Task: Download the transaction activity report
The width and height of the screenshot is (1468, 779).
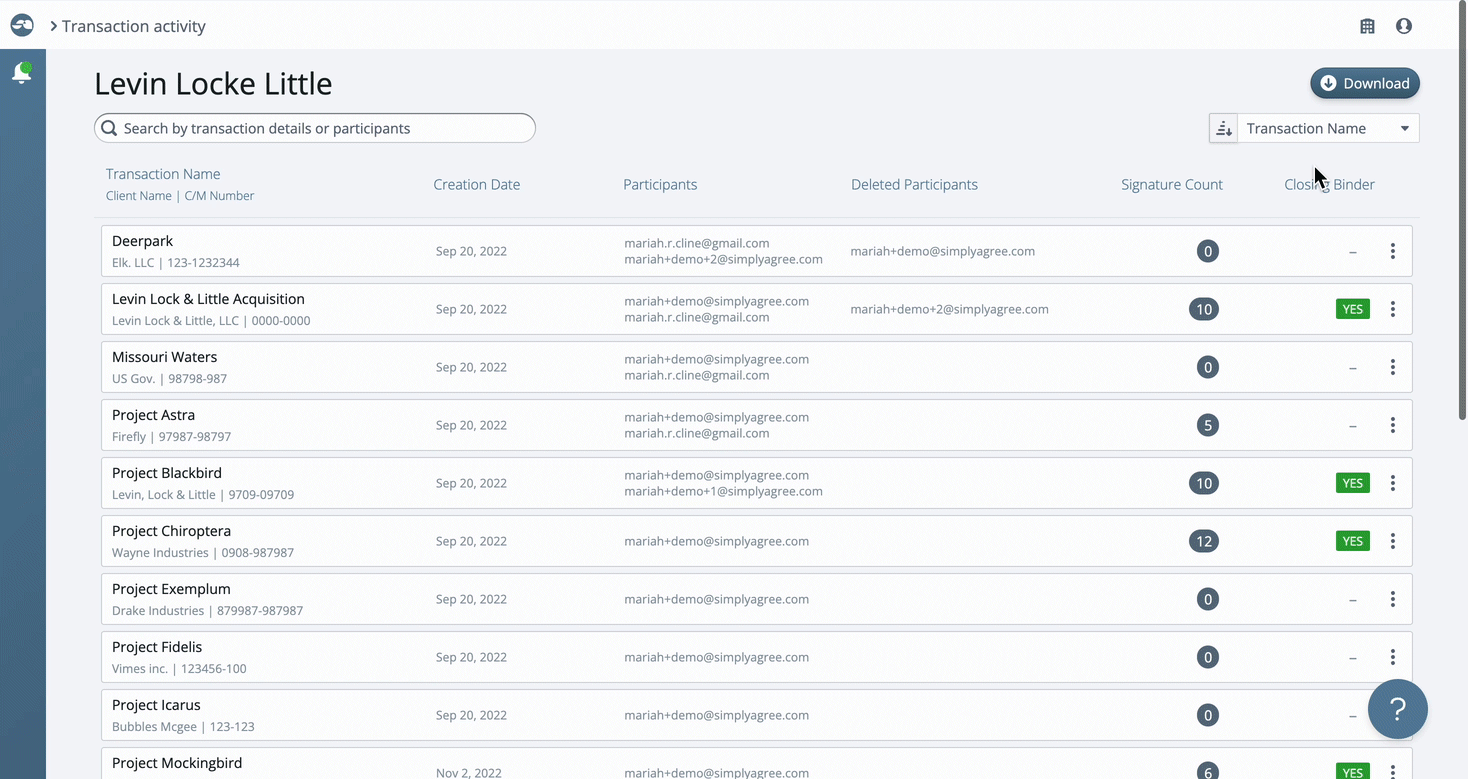Action: coord(1365,83)
